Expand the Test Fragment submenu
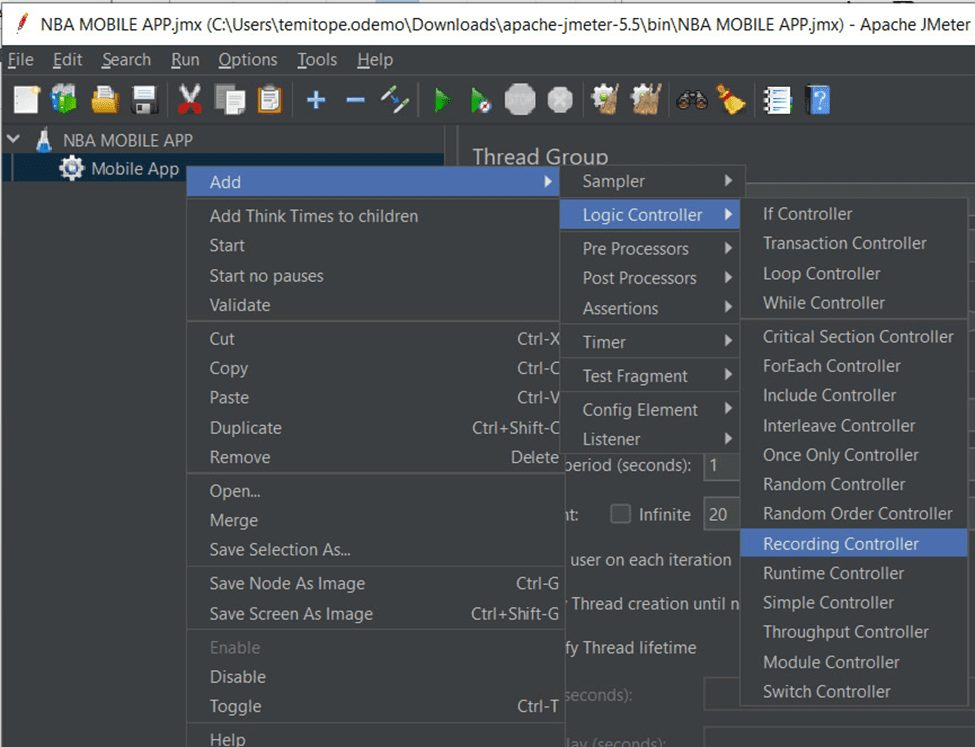This screenshot has width=975, height=747. pyautogui.click(x=650, y=376)
